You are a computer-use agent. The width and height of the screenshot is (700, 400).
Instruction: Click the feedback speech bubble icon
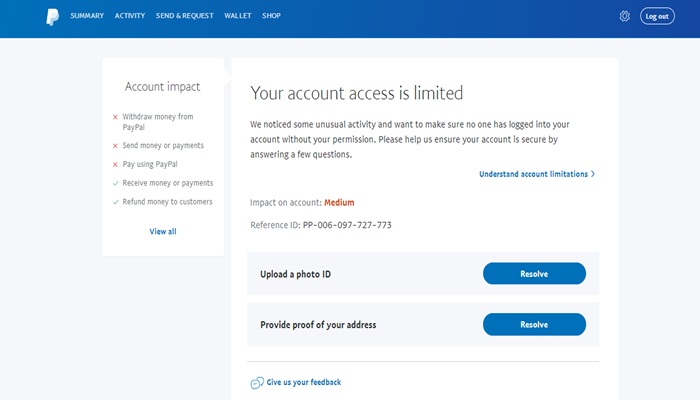click(257, 383)
